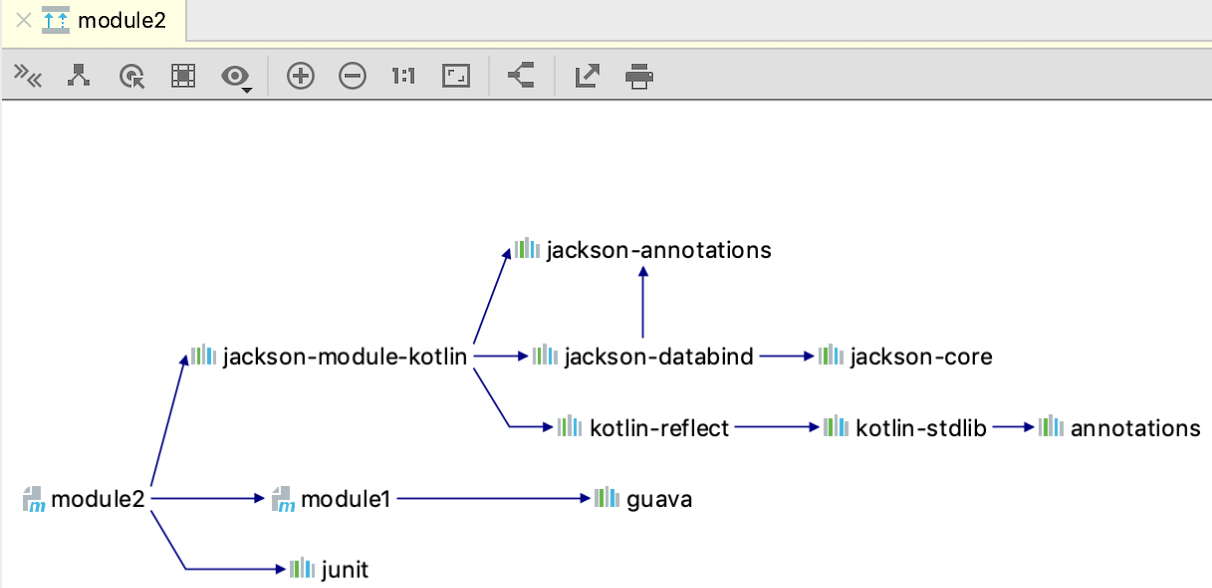Image resolution: width=1212 pixels, height=588 pixels.
Task: Select the jackson-databind node
Action: (643, 356)
